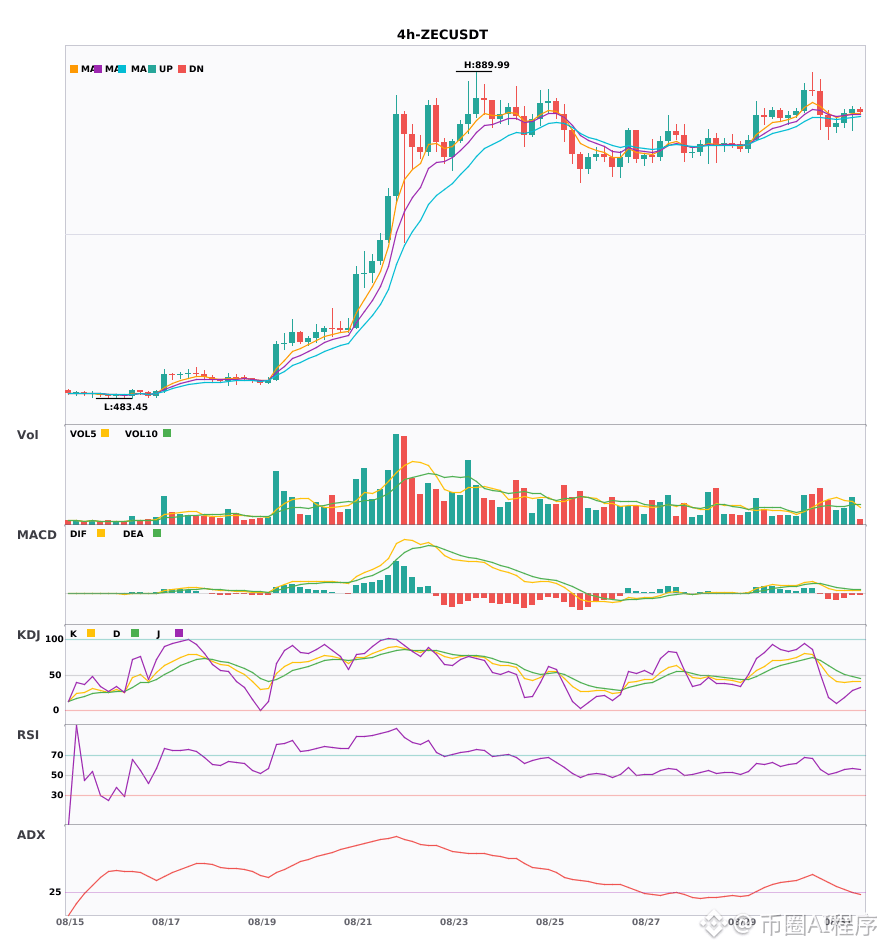Image resolution: width=885 pixels, height=950 pixels.
Task: Select the red DN legend swatch
Action: click(182, 69)
